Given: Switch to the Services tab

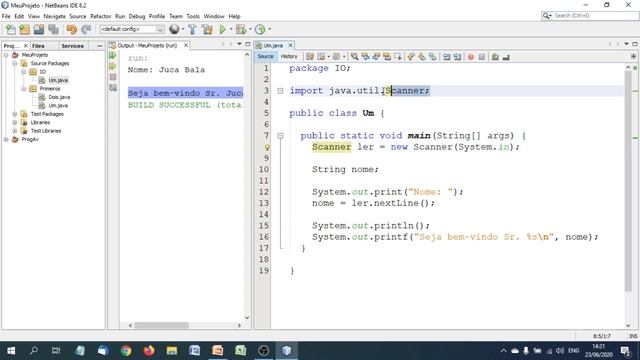Looking at the screenshot, I should click(x=72, y=46).
